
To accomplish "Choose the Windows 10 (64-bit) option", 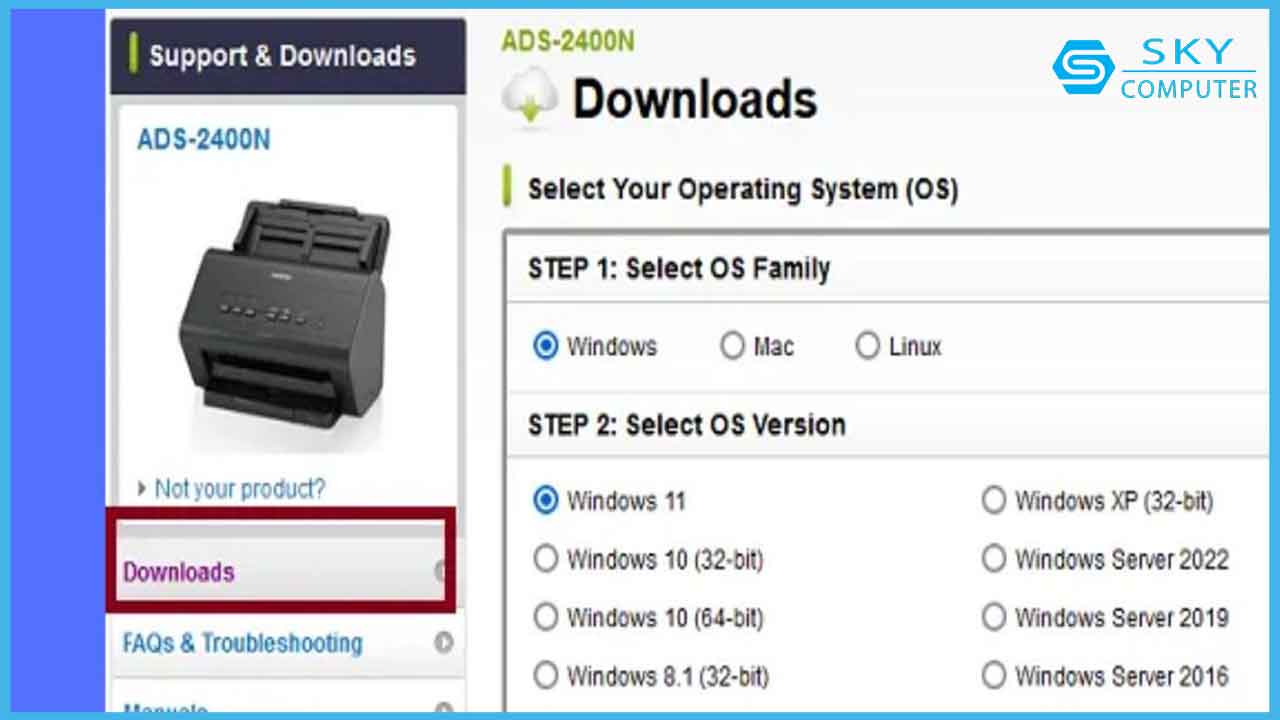I will pyautogui.click(x=545, y=617).
